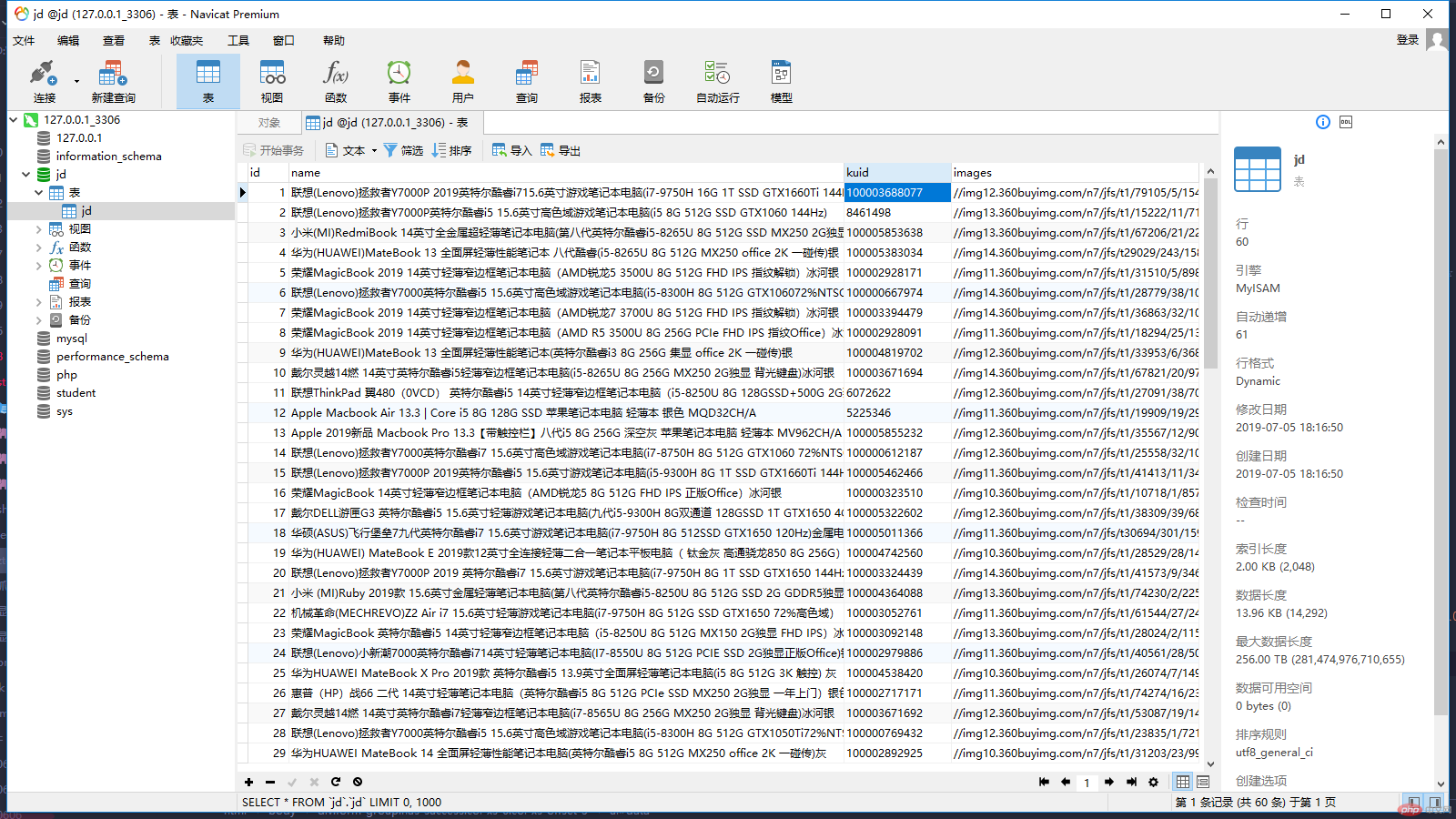The image size is (1456, 819).
Task: Collapse the 127.0.0.1_3306 connection
Action: click(14, 119)
